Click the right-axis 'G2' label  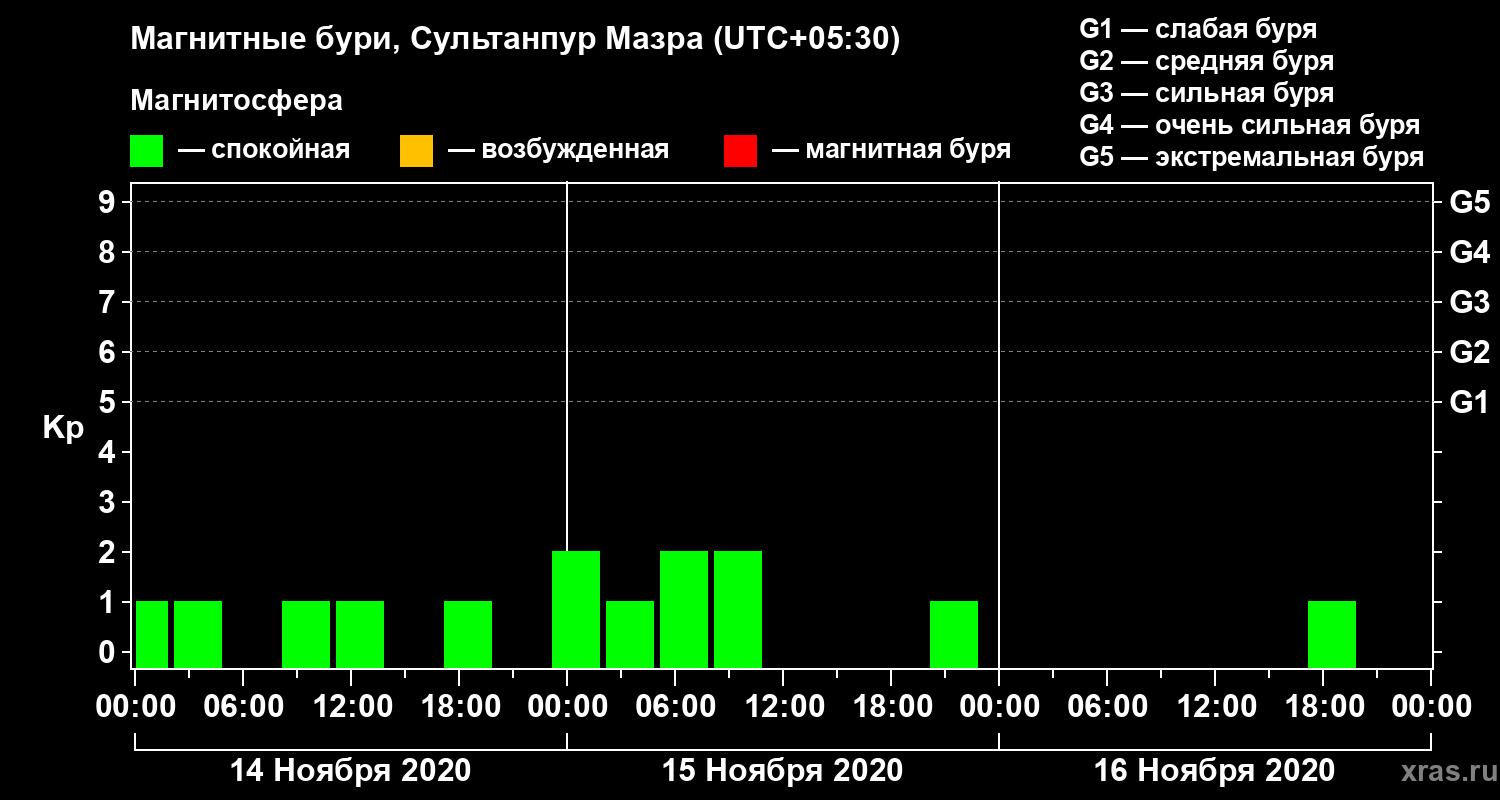[1470, 352]
